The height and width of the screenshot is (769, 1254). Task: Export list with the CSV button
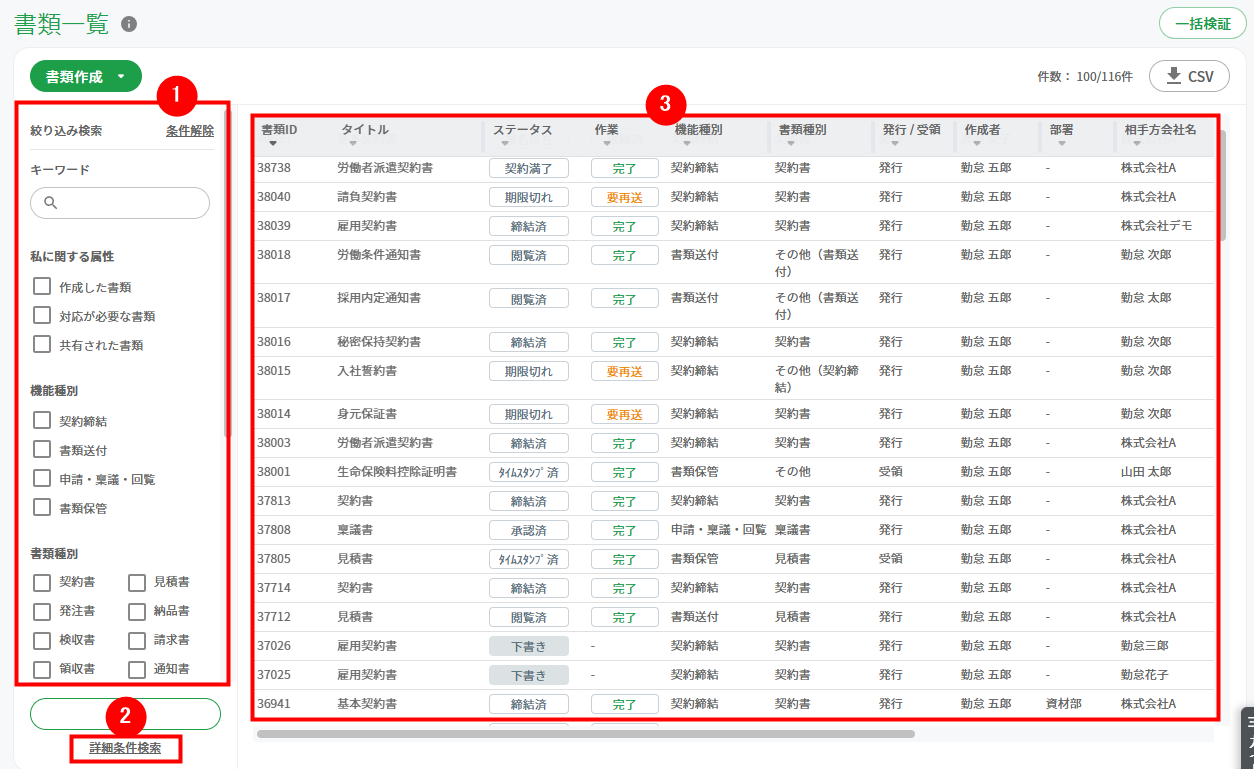(1189, 76)
